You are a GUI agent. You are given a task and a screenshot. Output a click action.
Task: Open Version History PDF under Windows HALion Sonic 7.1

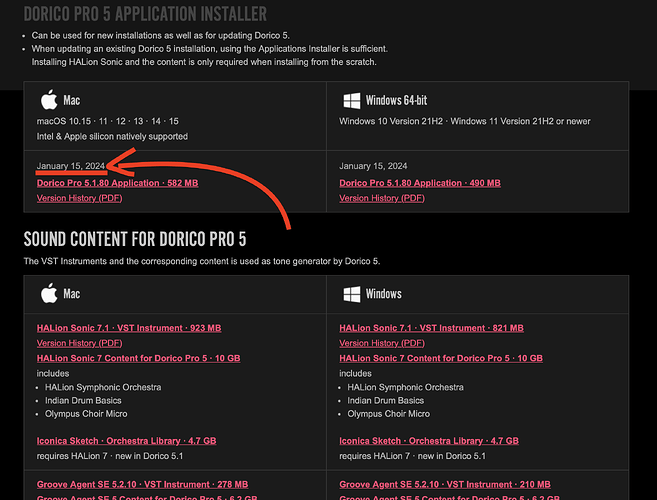click(x=382, y=343)
